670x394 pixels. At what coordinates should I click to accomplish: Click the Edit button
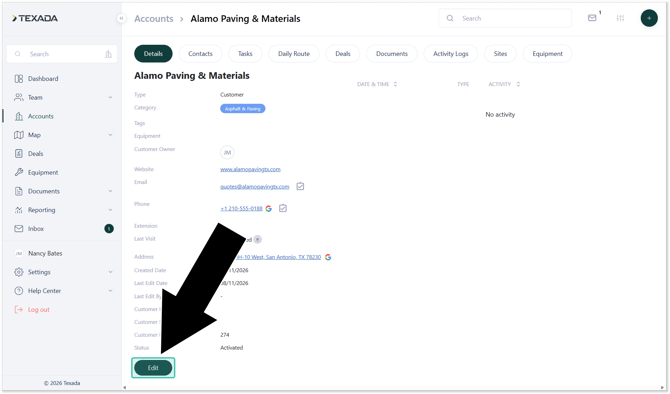tap(153, 368)
